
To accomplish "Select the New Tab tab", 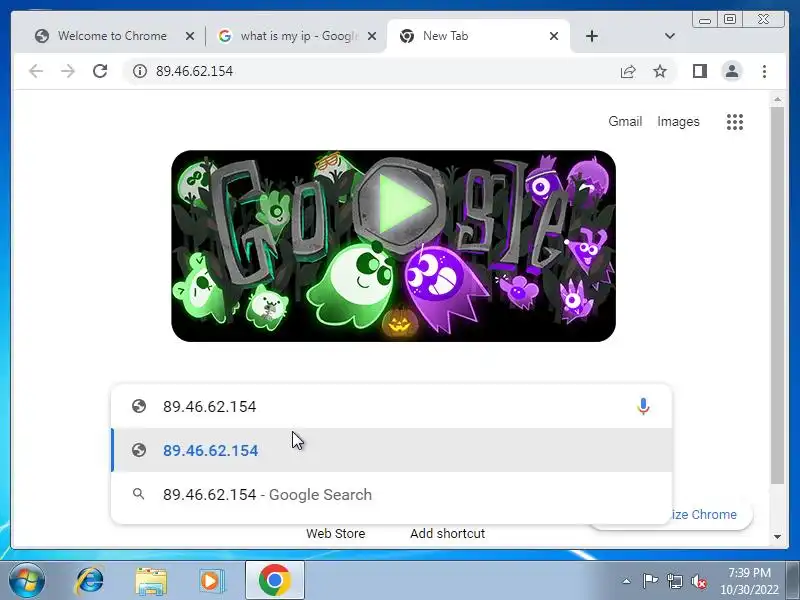I will 478,36.
